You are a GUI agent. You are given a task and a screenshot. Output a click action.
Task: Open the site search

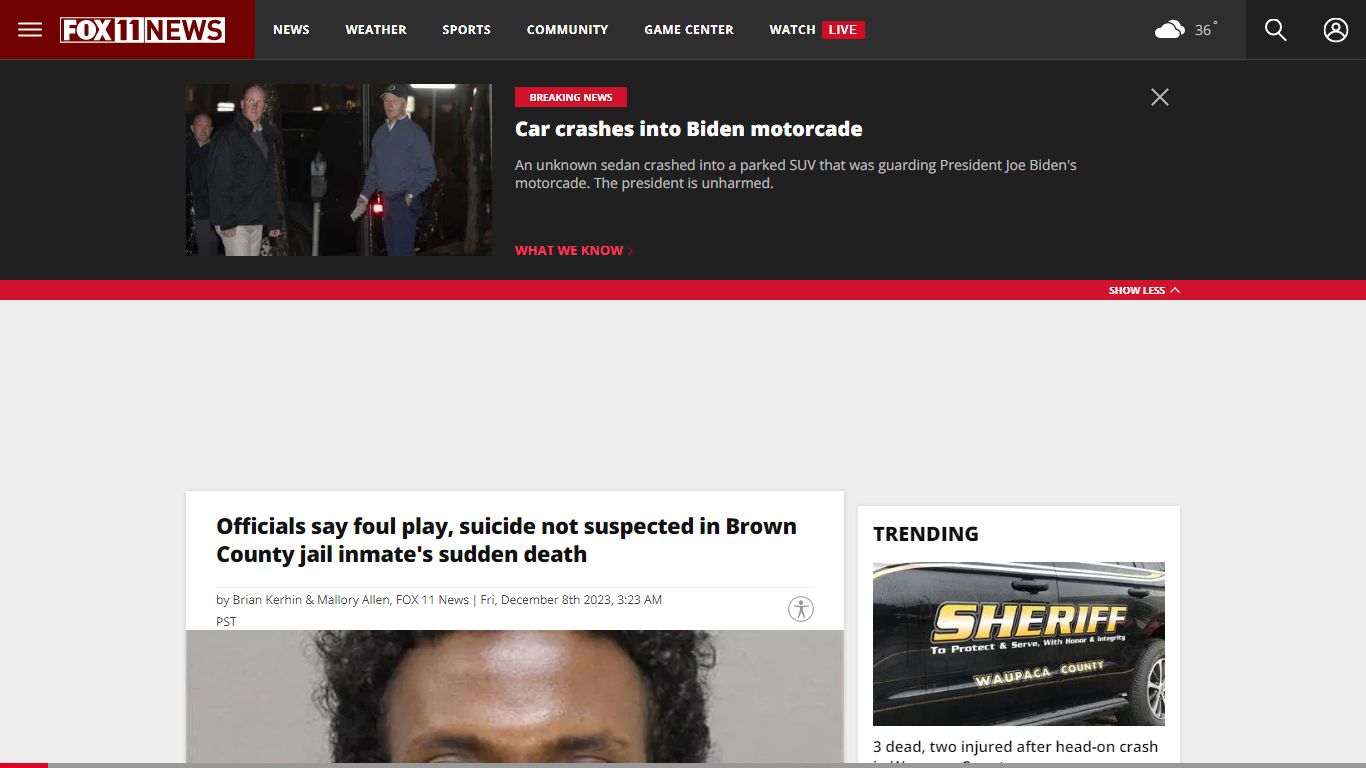point(1274,30)
